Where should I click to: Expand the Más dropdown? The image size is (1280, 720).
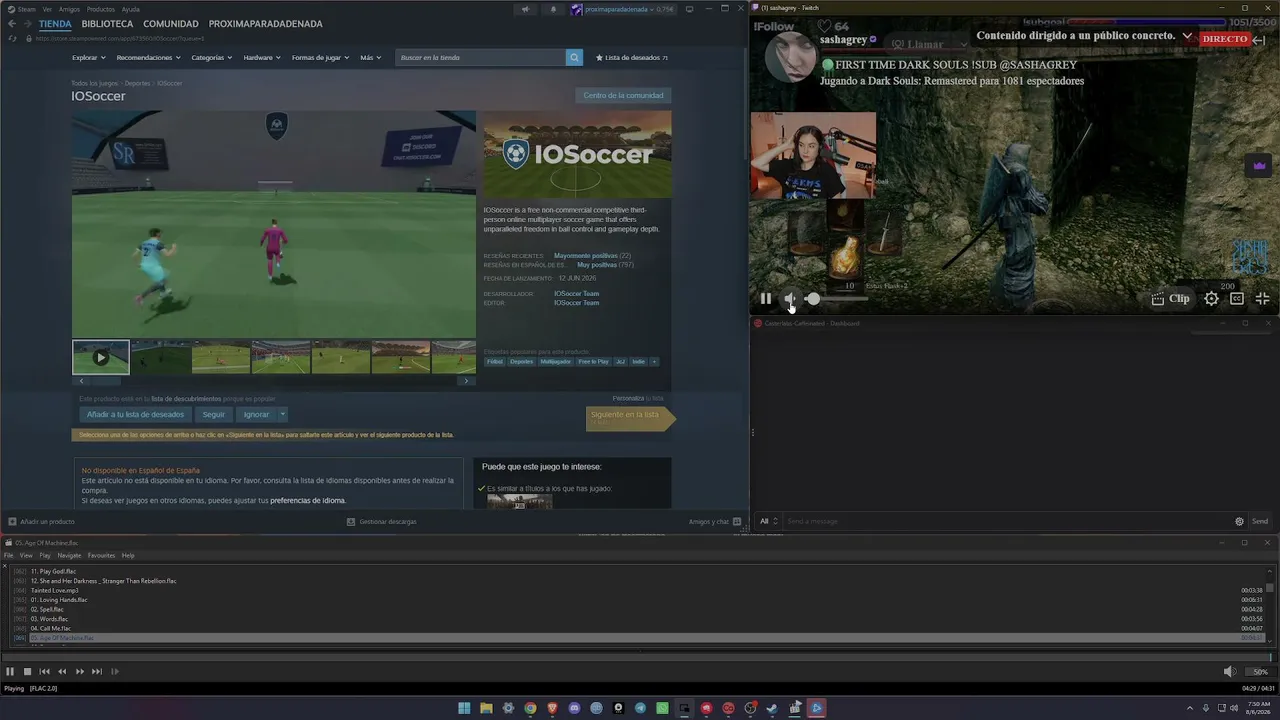(x=370, y=58)
